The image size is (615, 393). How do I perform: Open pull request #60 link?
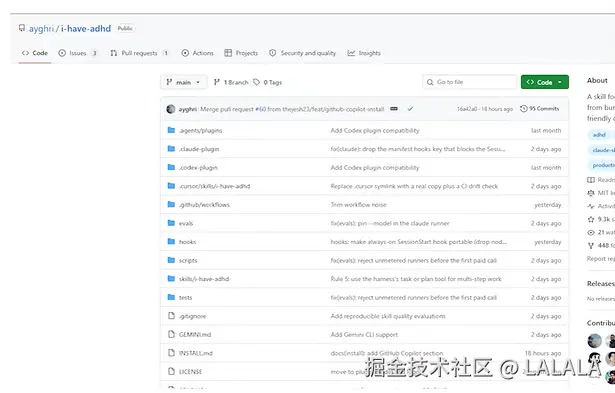pos(260,109)
